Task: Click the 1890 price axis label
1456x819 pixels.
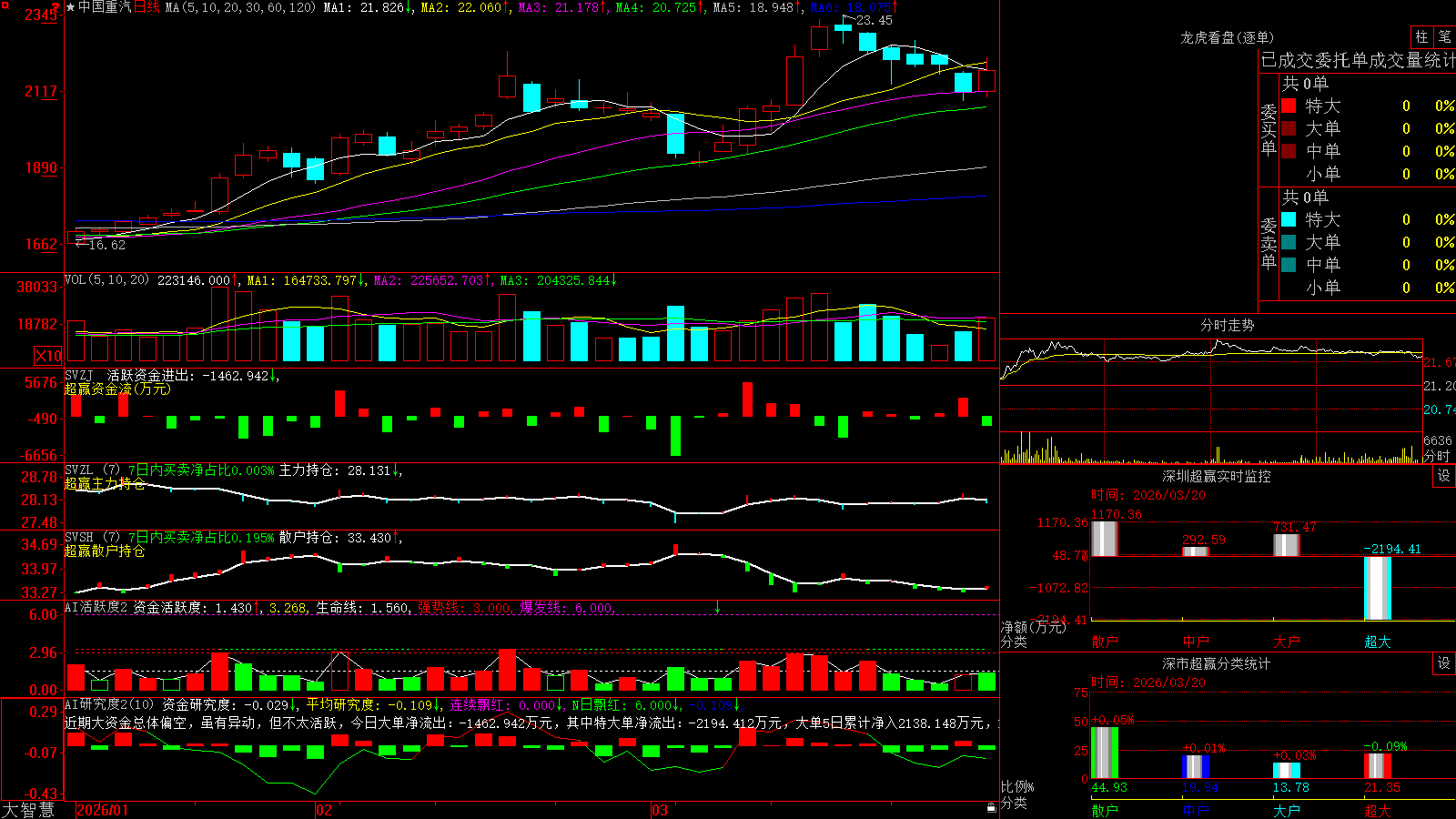Action: tap(41, 167)
